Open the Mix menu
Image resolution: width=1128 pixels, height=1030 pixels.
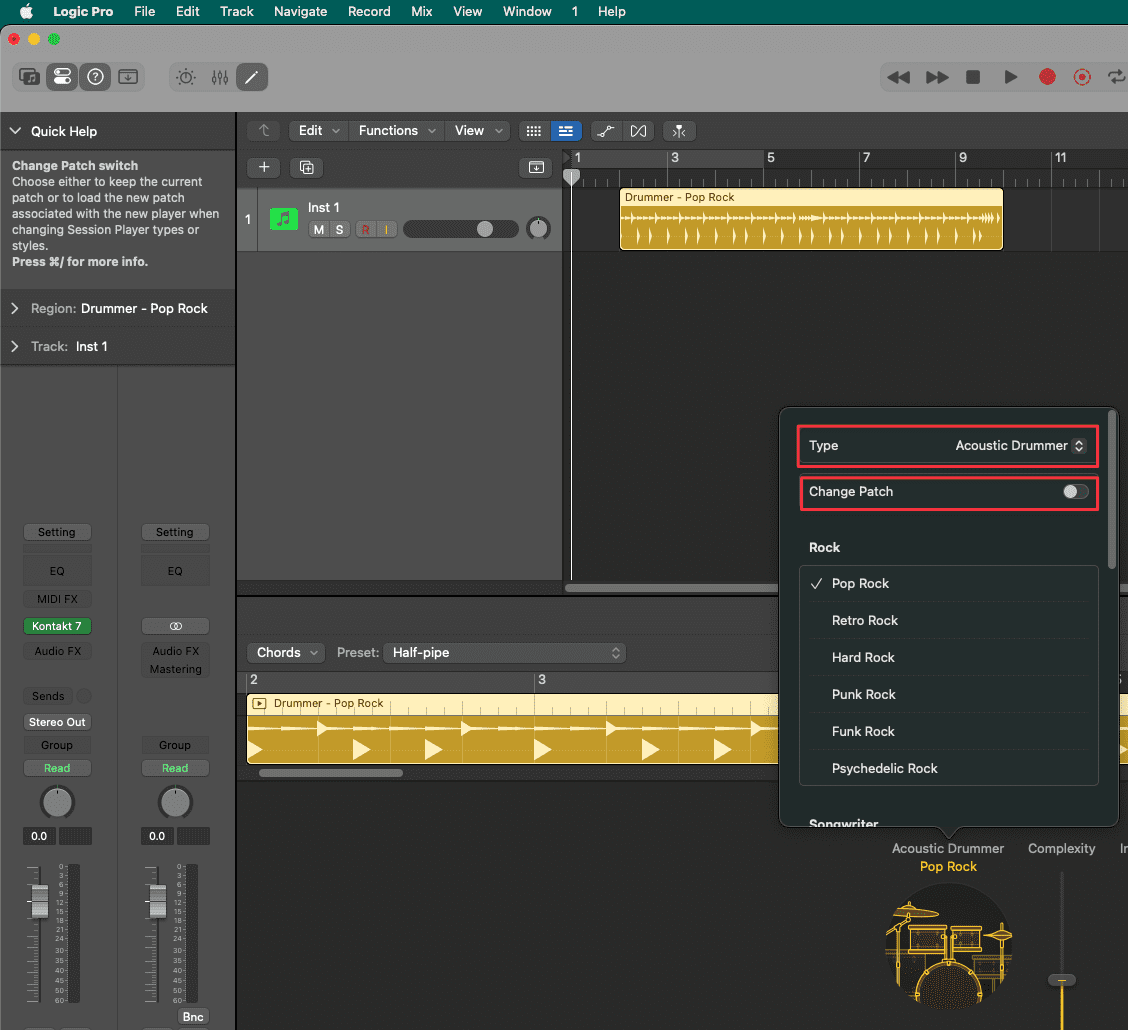422,12
